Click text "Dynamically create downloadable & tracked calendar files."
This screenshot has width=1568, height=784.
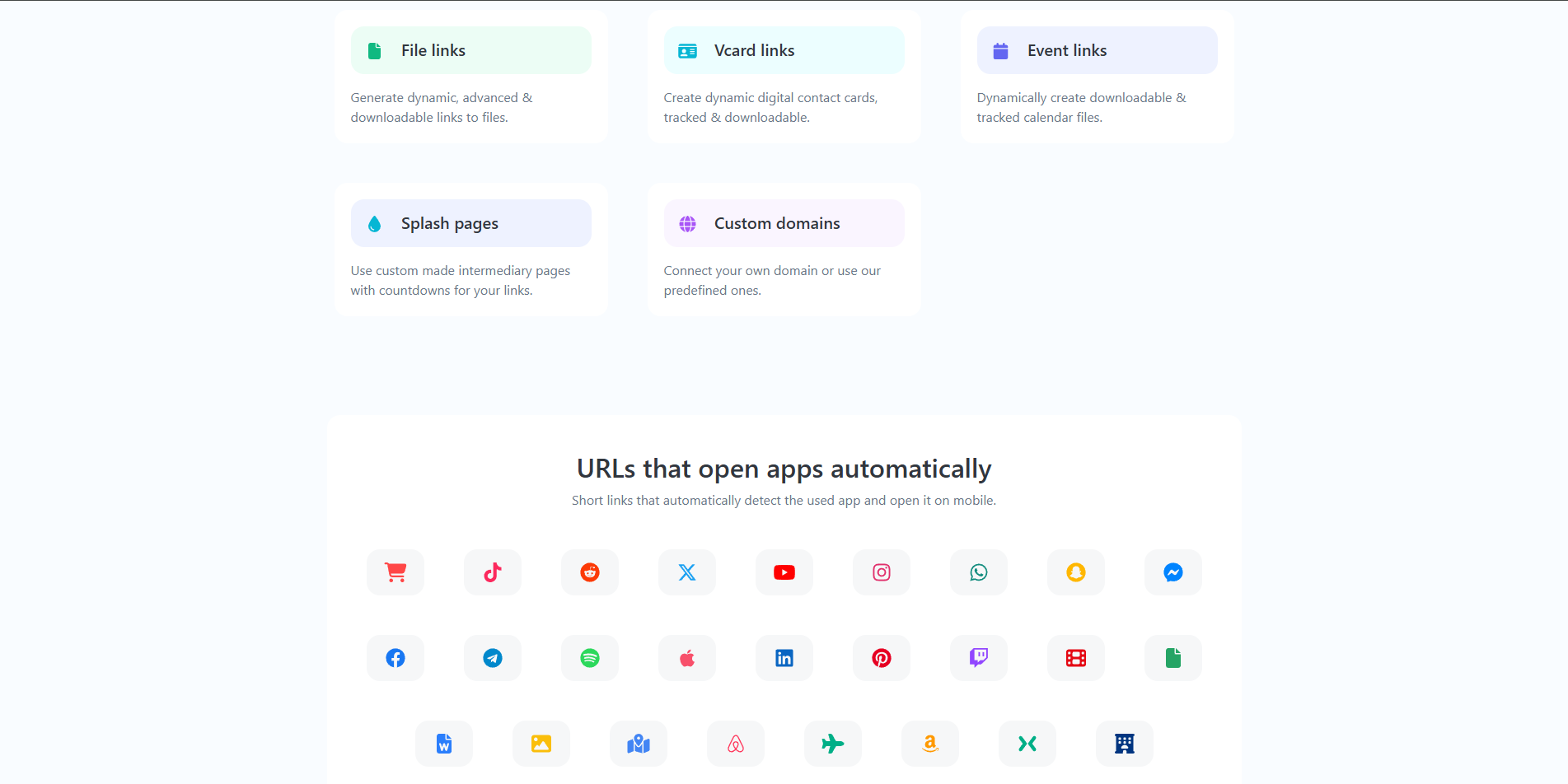pyautogui.click(x=1082, y=108)
